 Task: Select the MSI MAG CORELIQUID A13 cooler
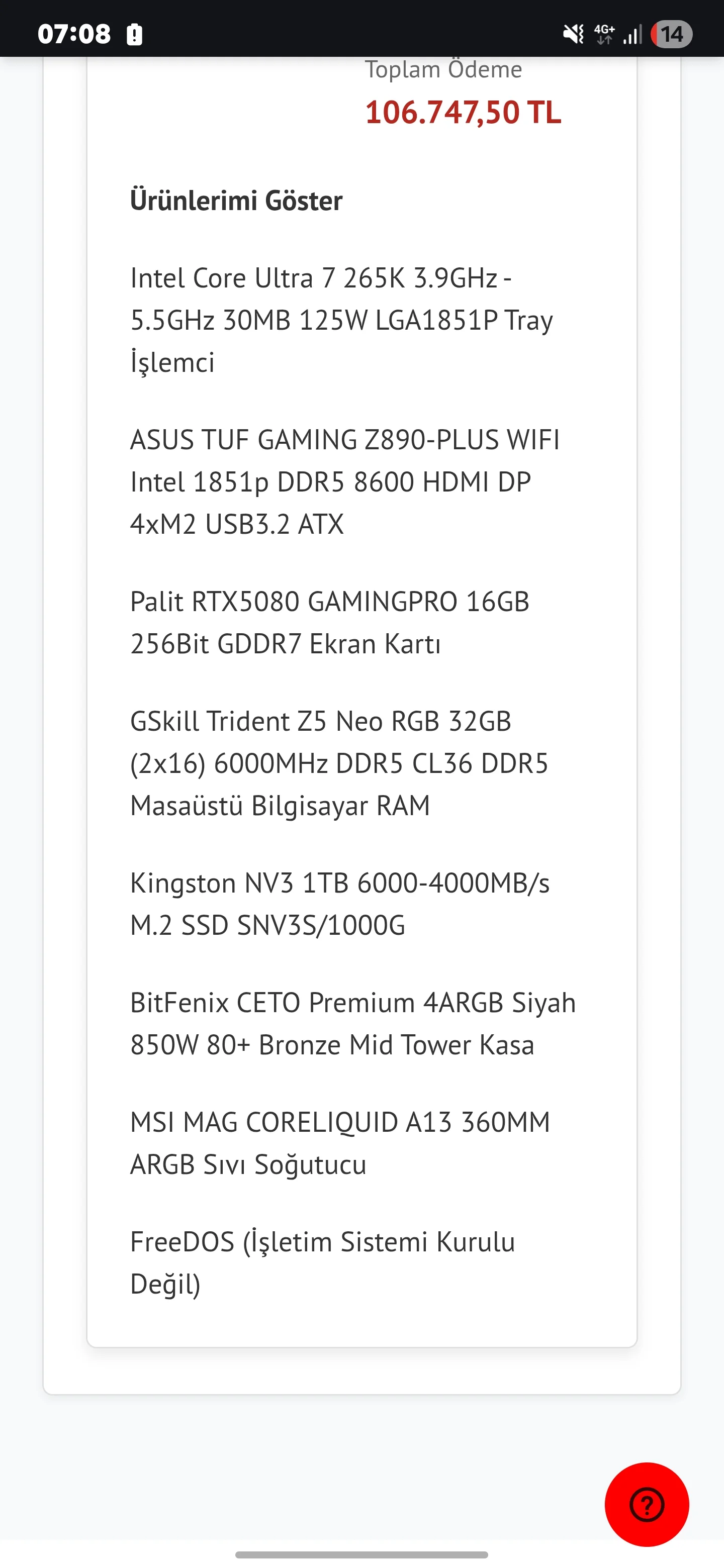pos(340,1142)
